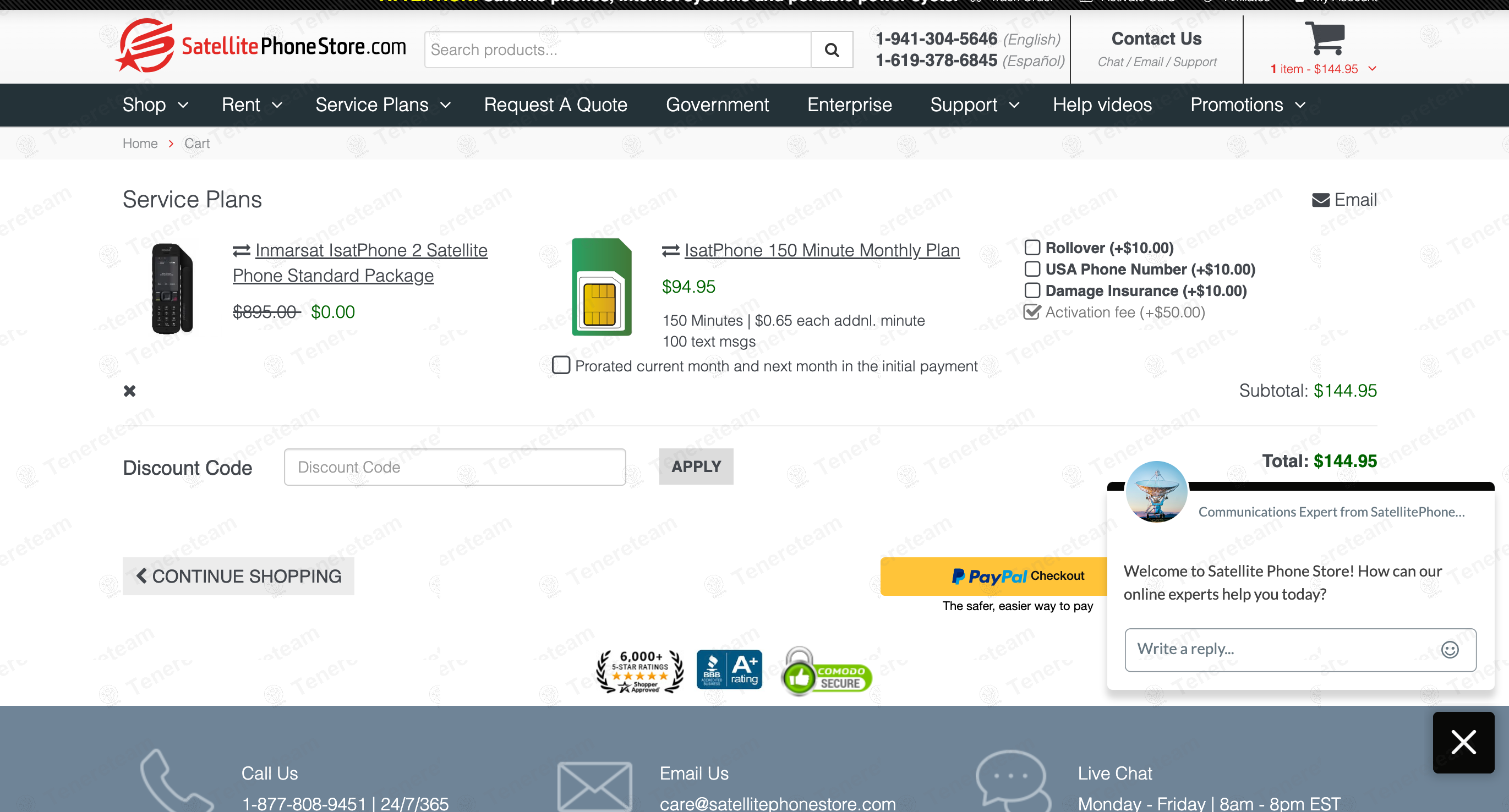Click the search magnifier button
Viewport: 1509px width, 812px height.
(x=832, y=50)
